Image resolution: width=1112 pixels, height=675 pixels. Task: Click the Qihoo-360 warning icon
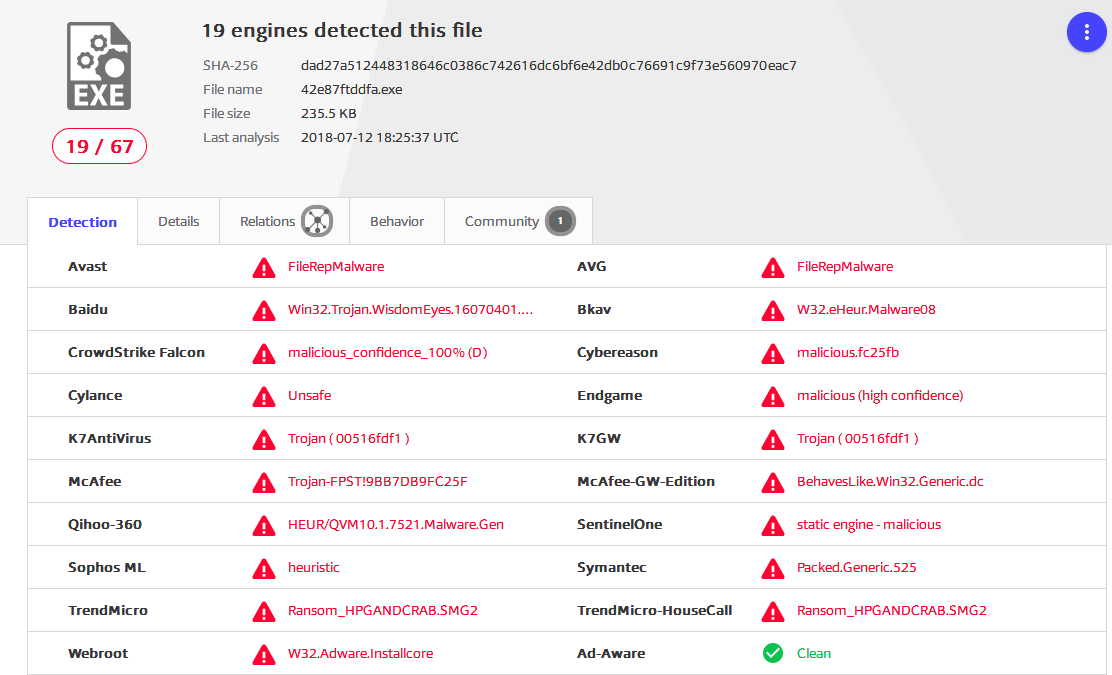[x=264, y=526]
